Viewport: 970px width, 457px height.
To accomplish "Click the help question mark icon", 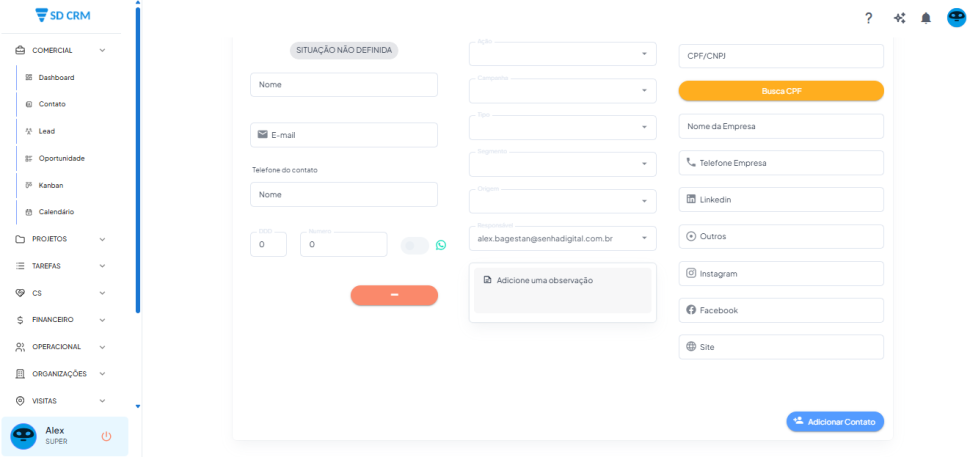I will coord(869,18).
